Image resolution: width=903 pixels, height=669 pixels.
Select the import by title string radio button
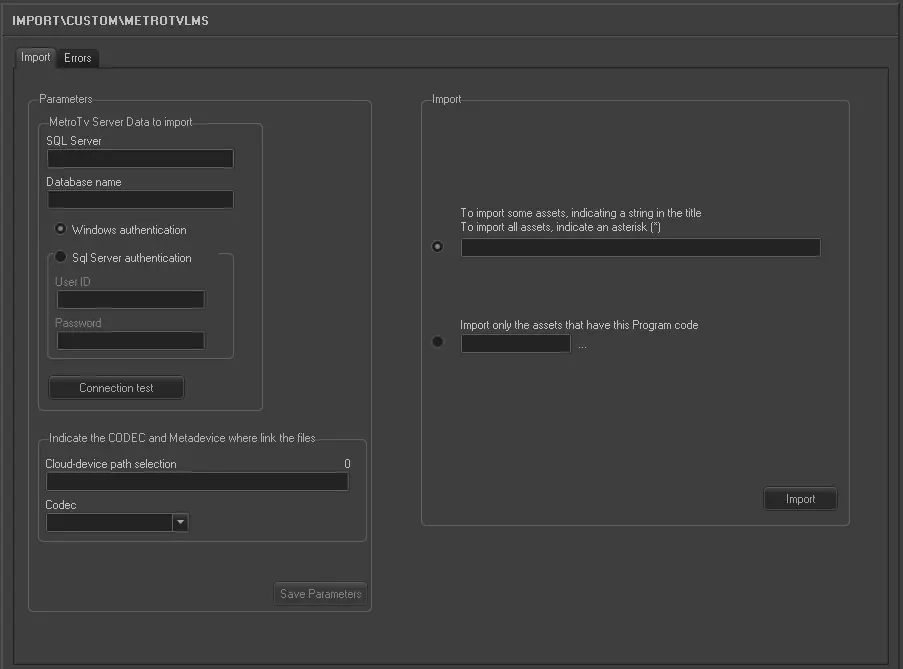pos(437,247)
